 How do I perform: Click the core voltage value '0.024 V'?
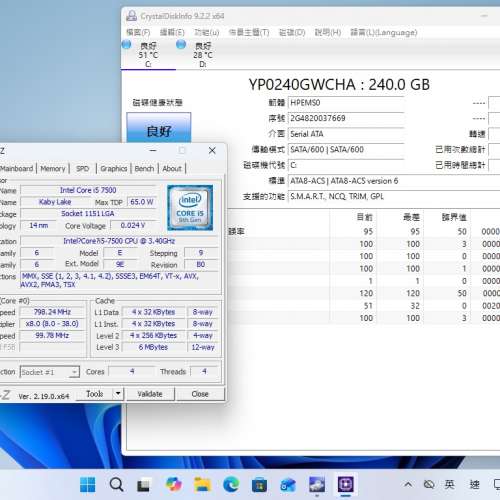coord(133,226)
